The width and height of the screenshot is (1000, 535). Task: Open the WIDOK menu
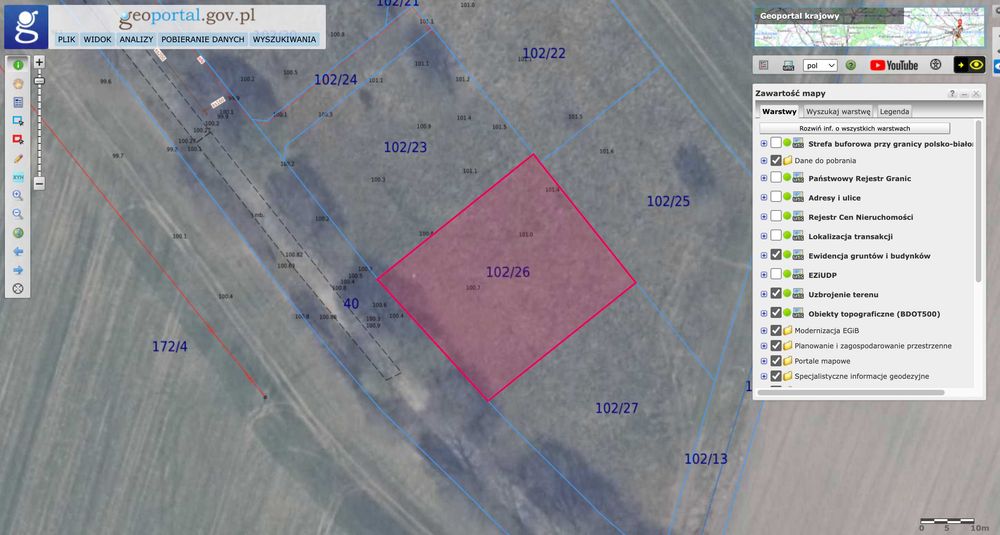98,39
